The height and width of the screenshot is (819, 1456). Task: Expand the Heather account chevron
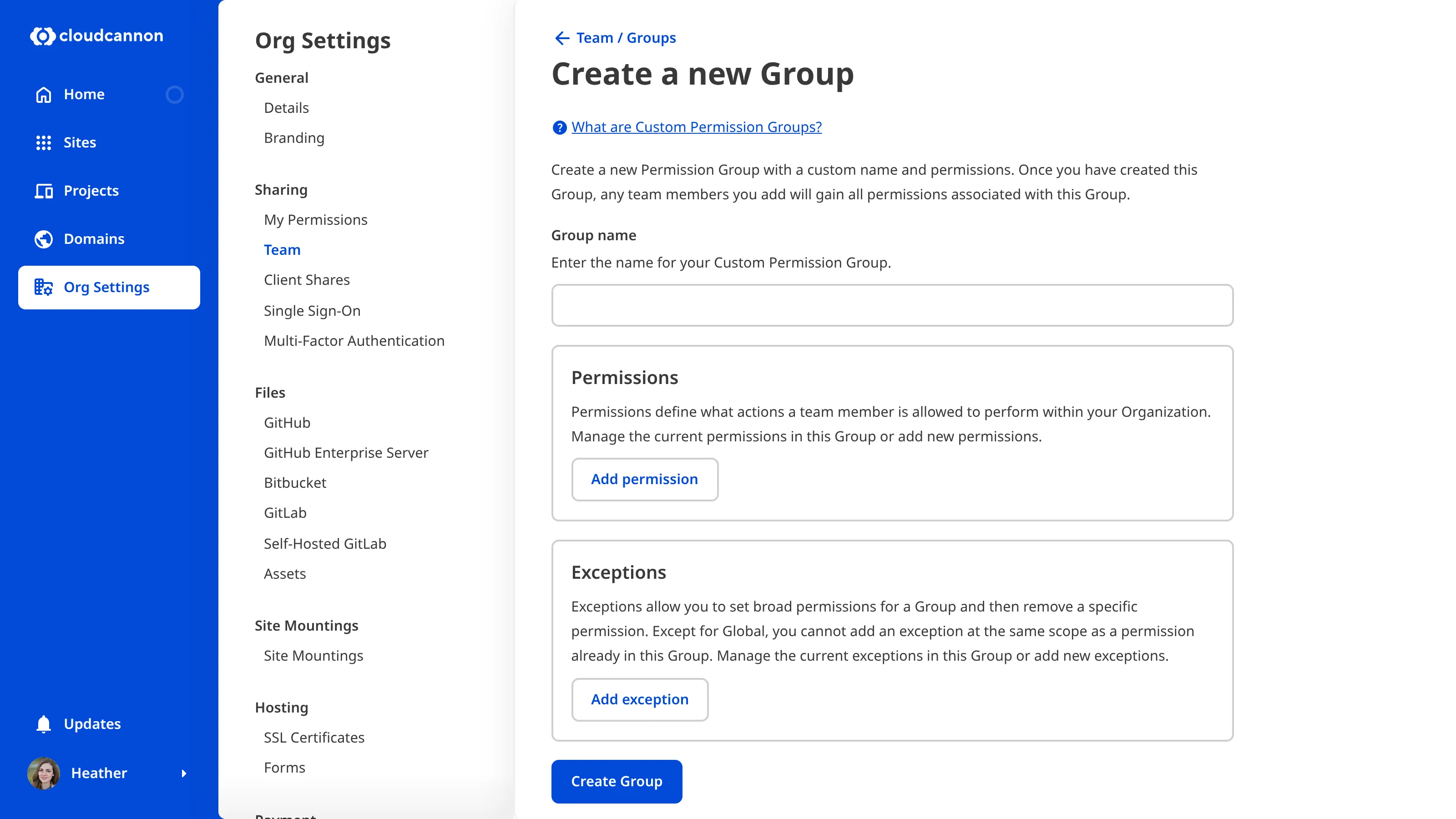tap(184, 773)
